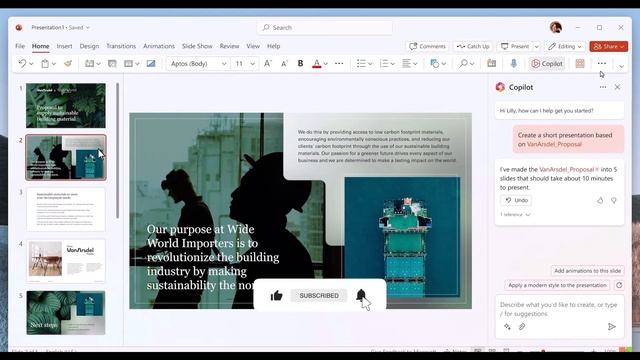Toggle the Copilot pane button
Screen dimensions: 640x360
[x=547, y=64]
